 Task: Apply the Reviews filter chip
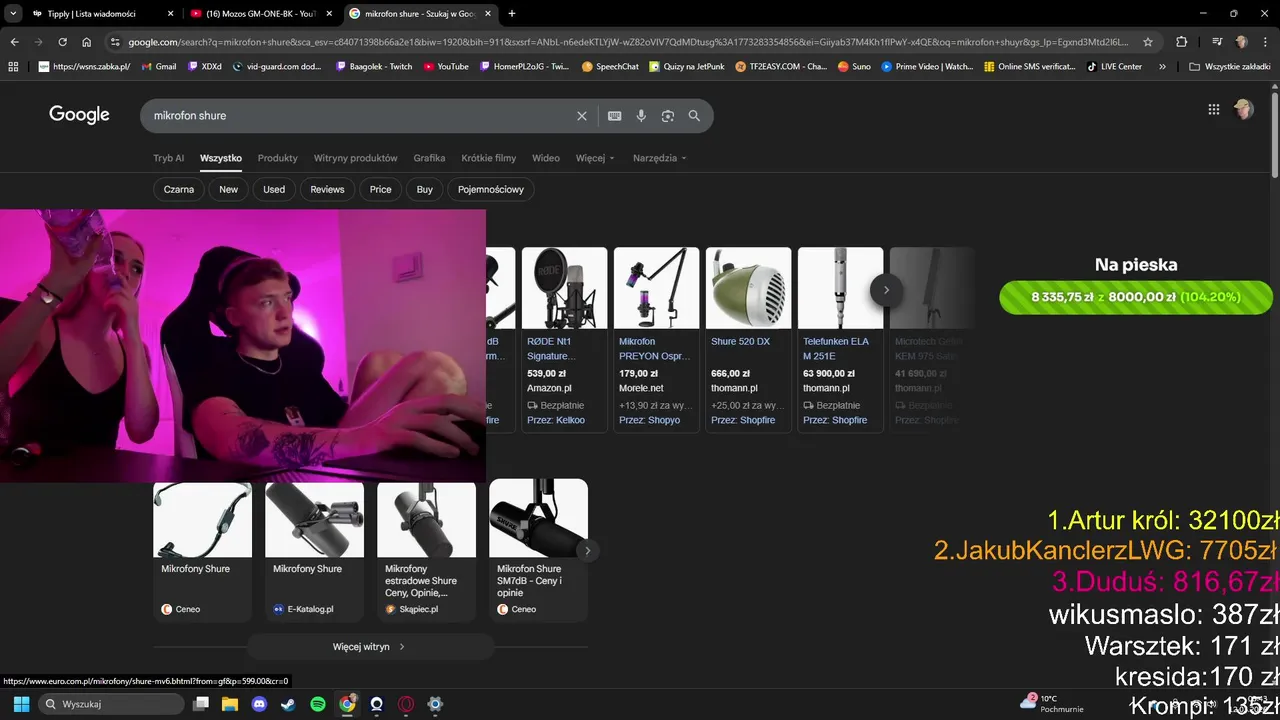[327, 189]
